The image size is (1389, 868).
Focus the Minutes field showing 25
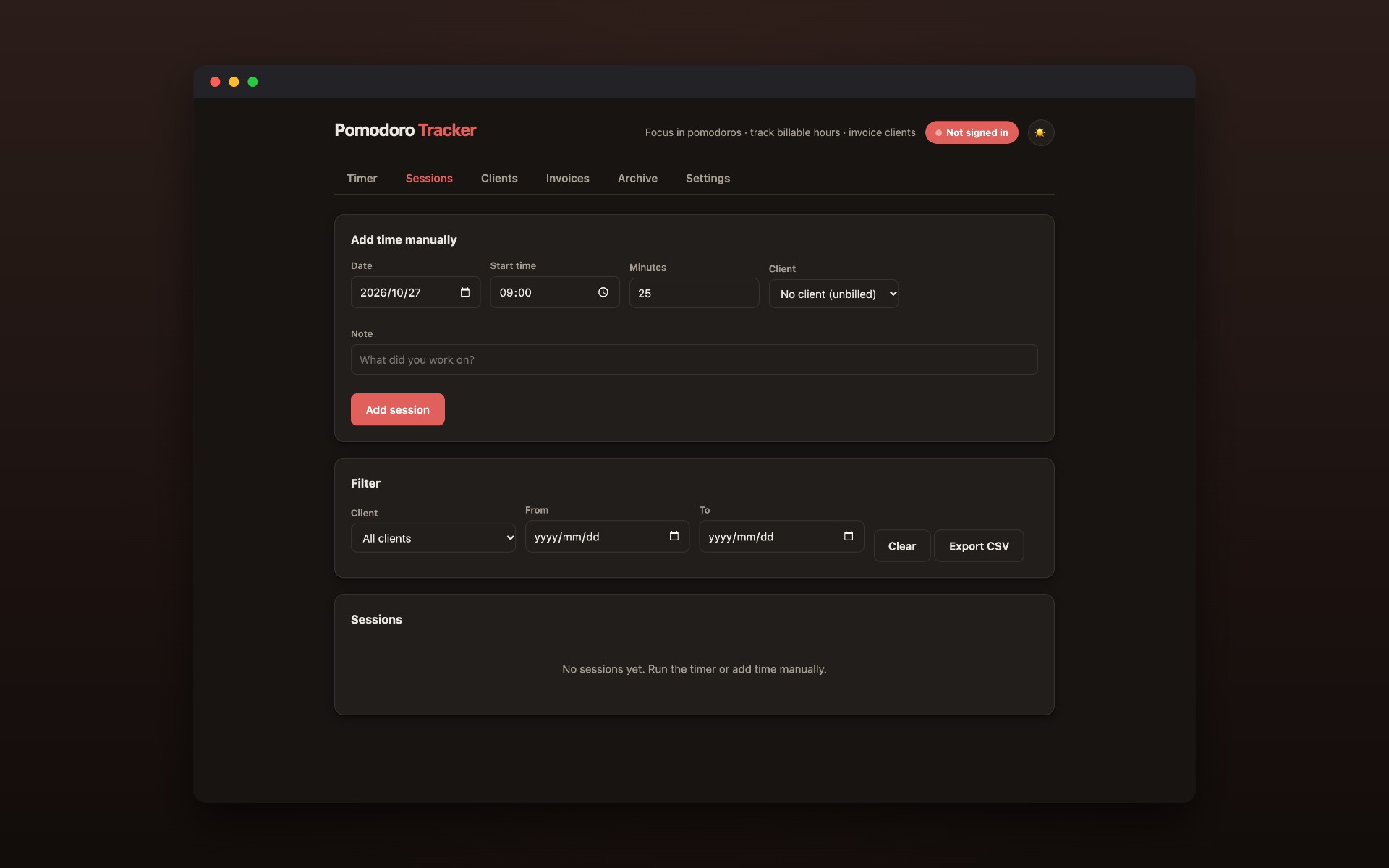(x=694, y=293)
